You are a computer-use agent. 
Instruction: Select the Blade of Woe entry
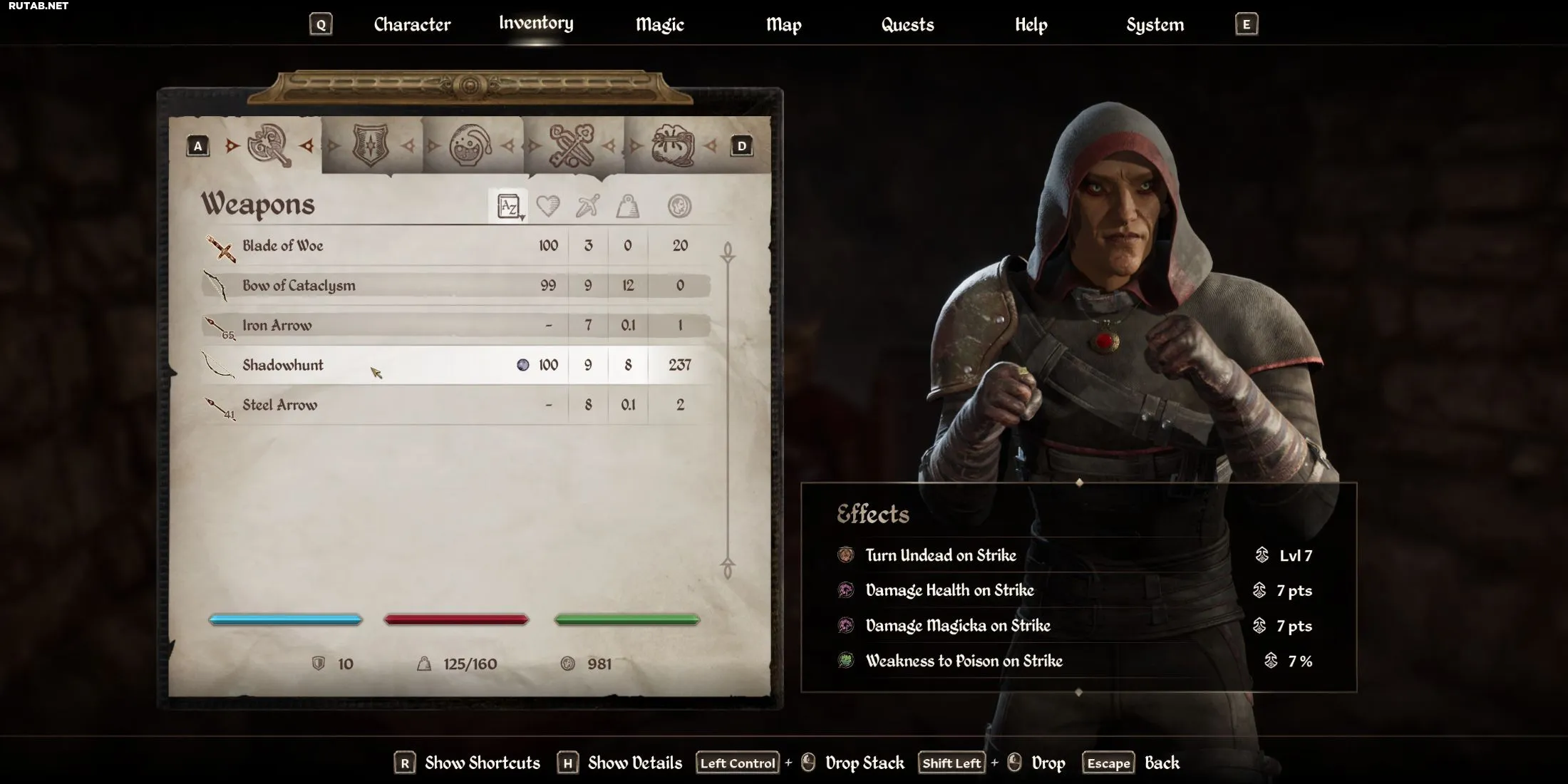pyautogui.click(x=456, y=246)
